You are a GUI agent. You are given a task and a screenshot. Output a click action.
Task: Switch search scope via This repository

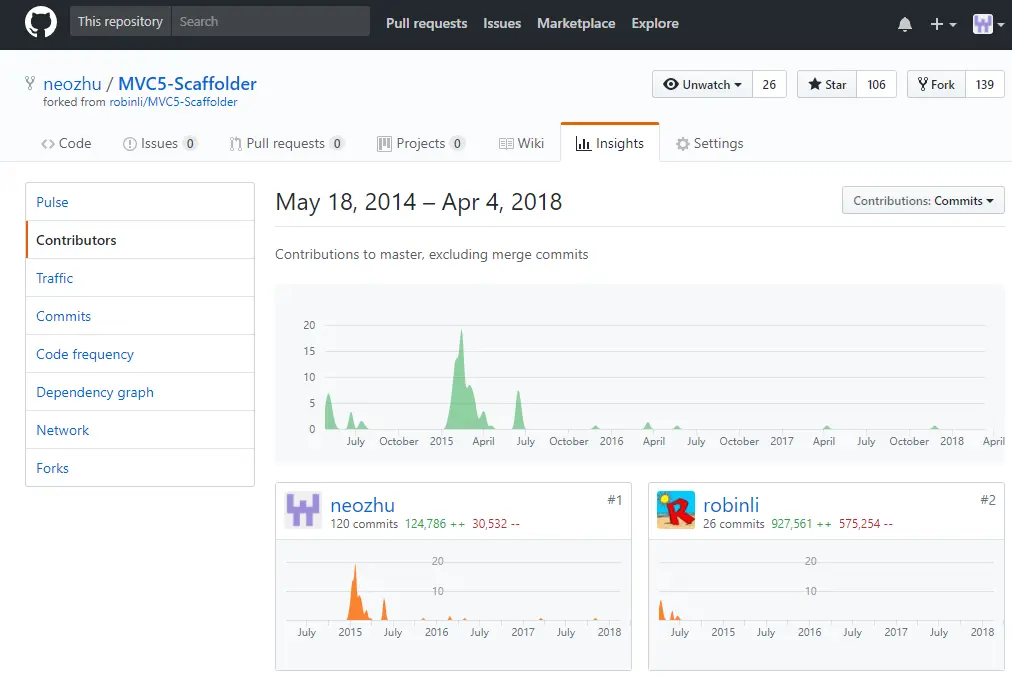(x=120, y=21)
